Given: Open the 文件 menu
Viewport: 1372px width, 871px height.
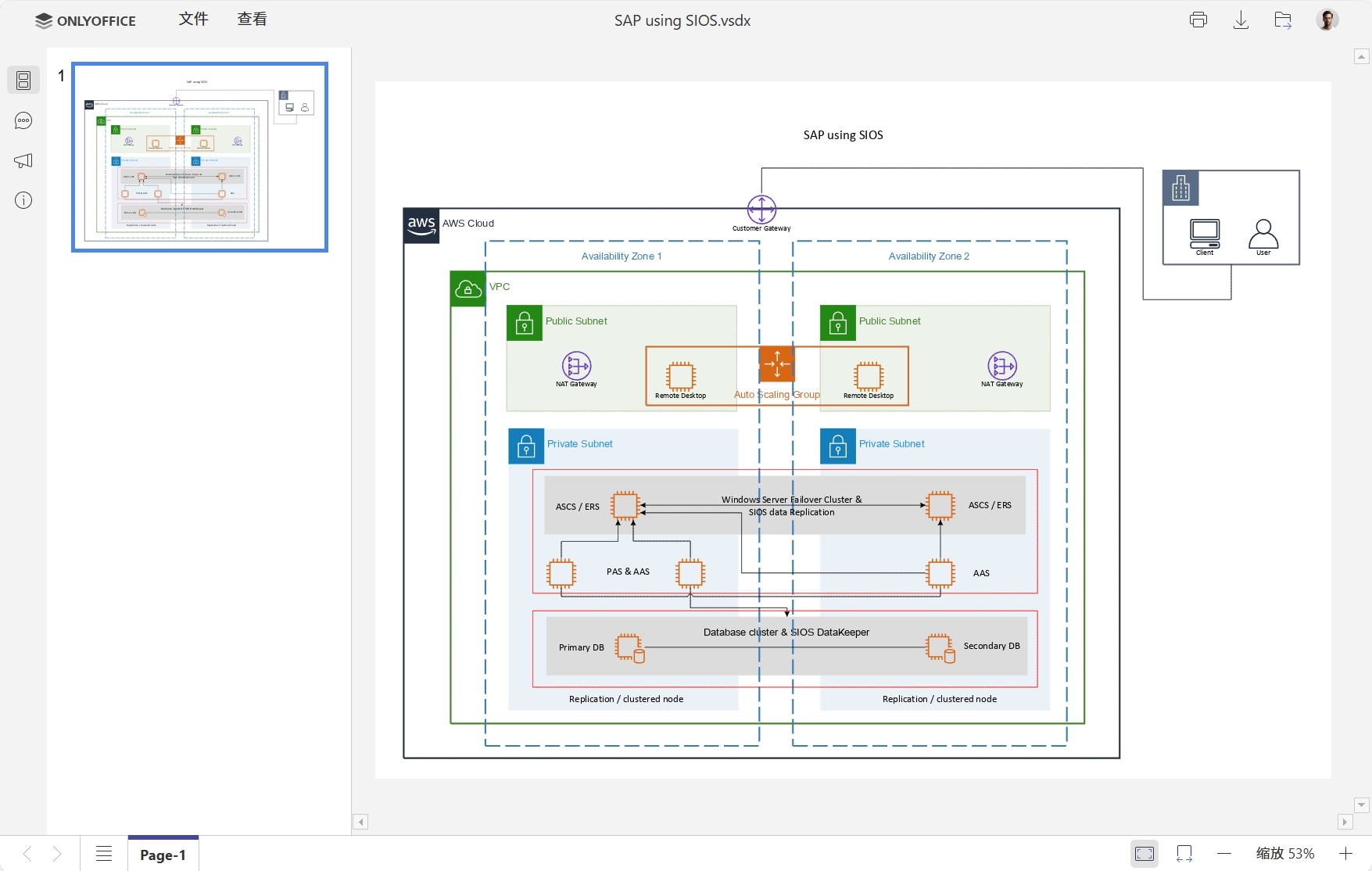Looking at the screenshot, I should coord(192,19).
